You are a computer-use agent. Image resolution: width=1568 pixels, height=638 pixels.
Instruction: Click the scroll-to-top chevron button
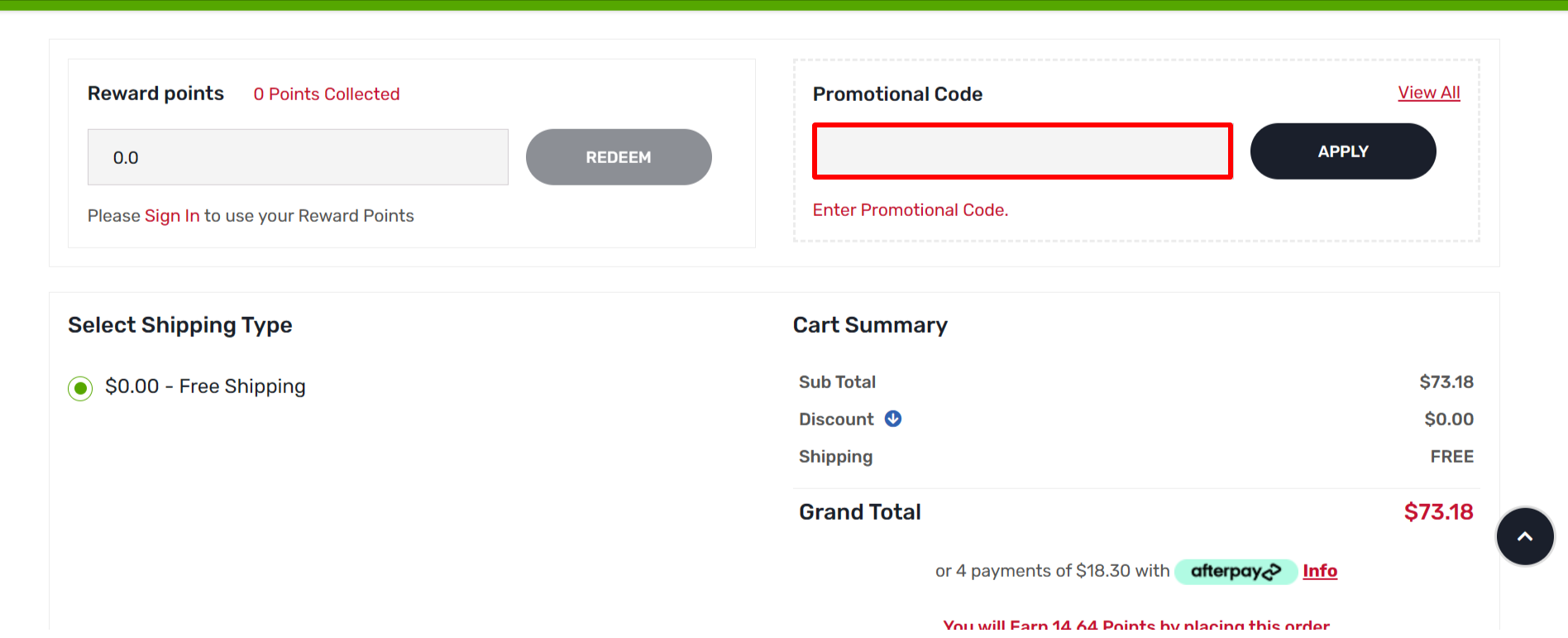1524,536
